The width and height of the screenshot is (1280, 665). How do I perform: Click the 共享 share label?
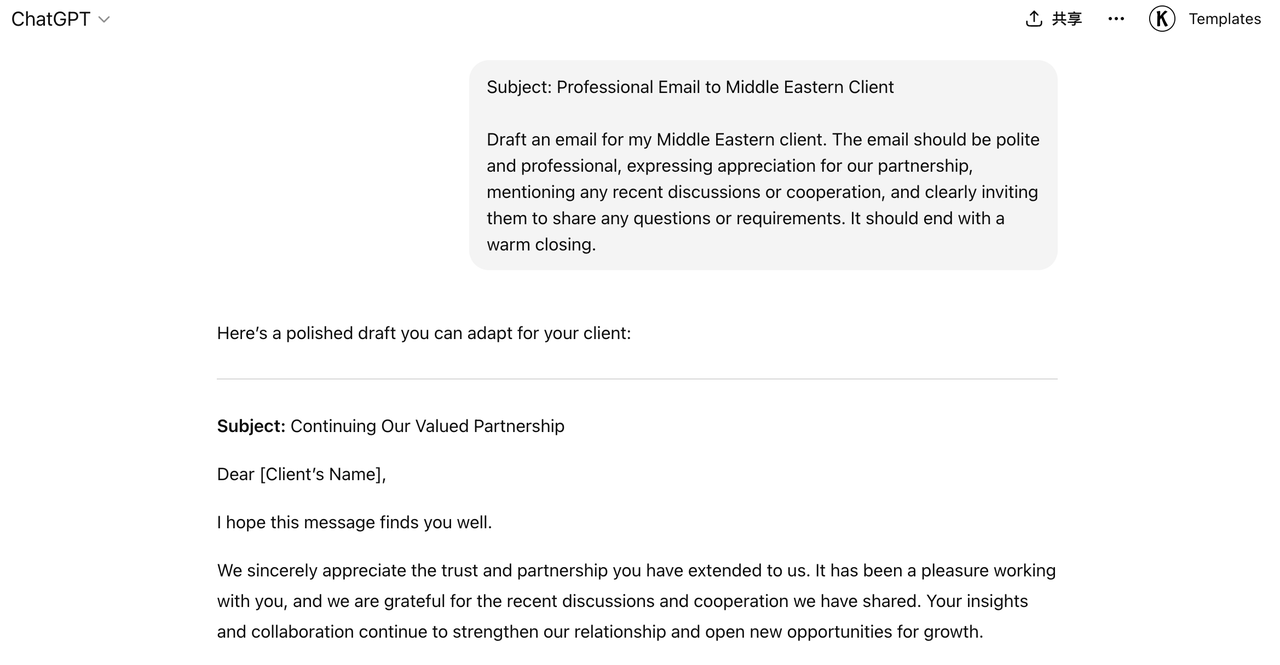pyautogui.click(x=1067, y=19)
